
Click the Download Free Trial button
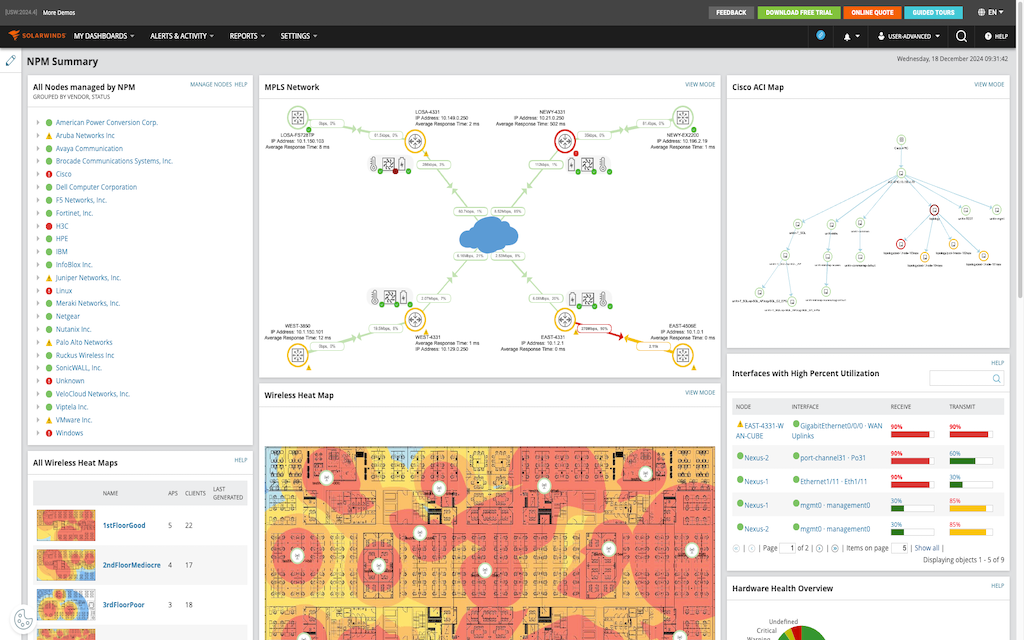tap(799, 12)
